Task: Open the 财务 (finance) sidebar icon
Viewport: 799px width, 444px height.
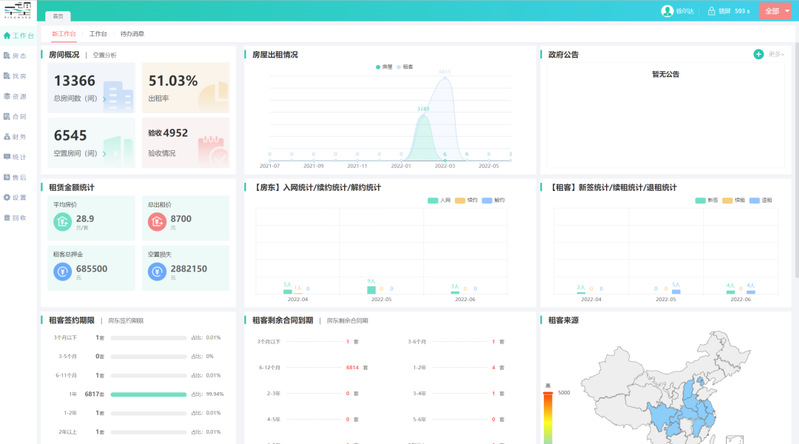Action: (8, 137)
